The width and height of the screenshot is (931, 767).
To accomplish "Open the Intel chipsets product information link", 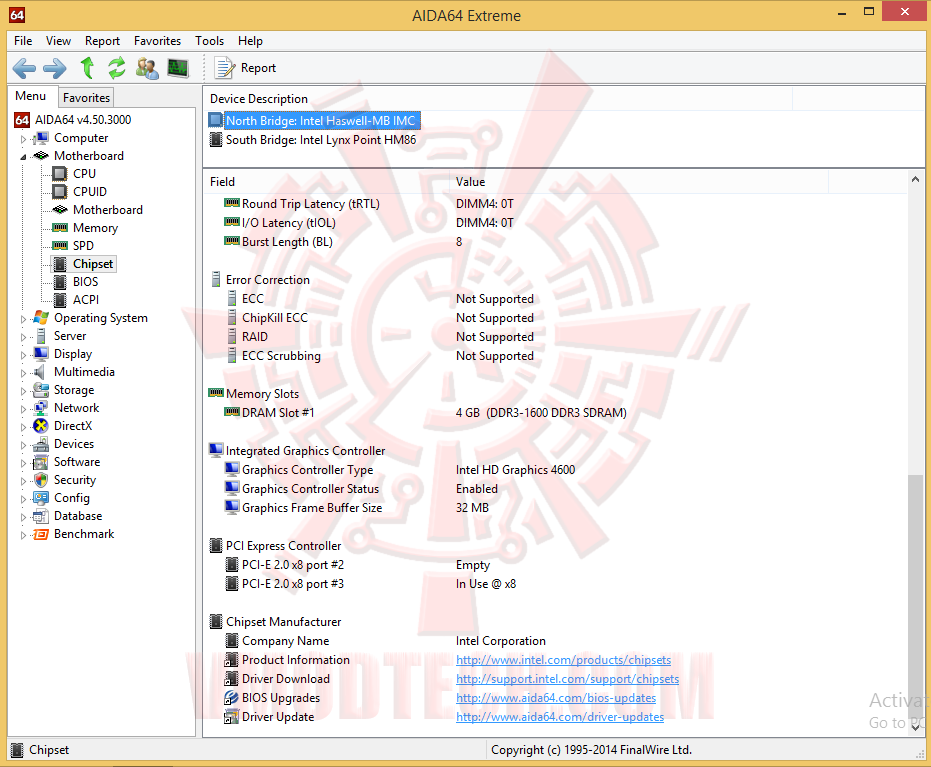I will [x=563, y=660].
